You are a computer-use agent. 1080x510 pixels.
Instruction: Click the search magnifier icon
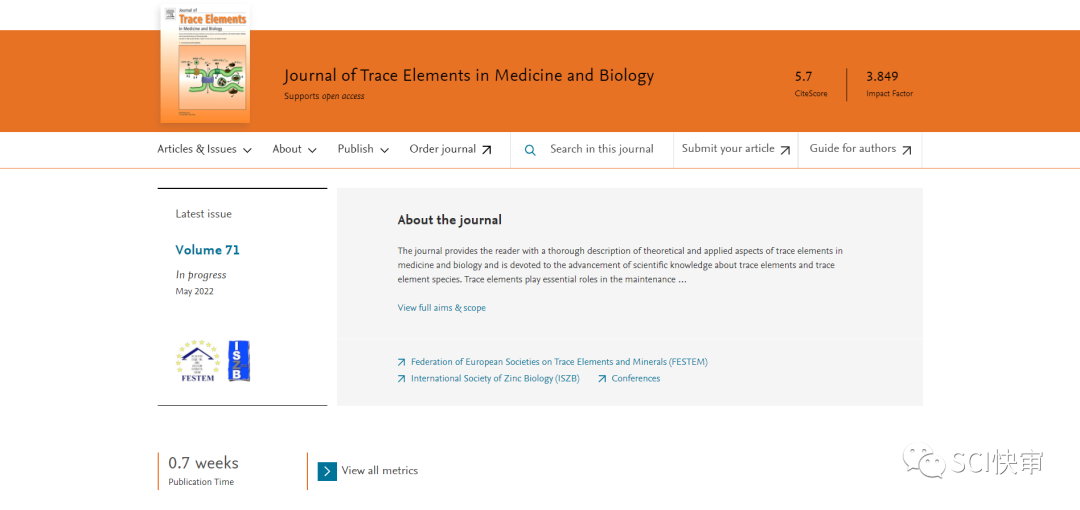[x=530, y=150]
